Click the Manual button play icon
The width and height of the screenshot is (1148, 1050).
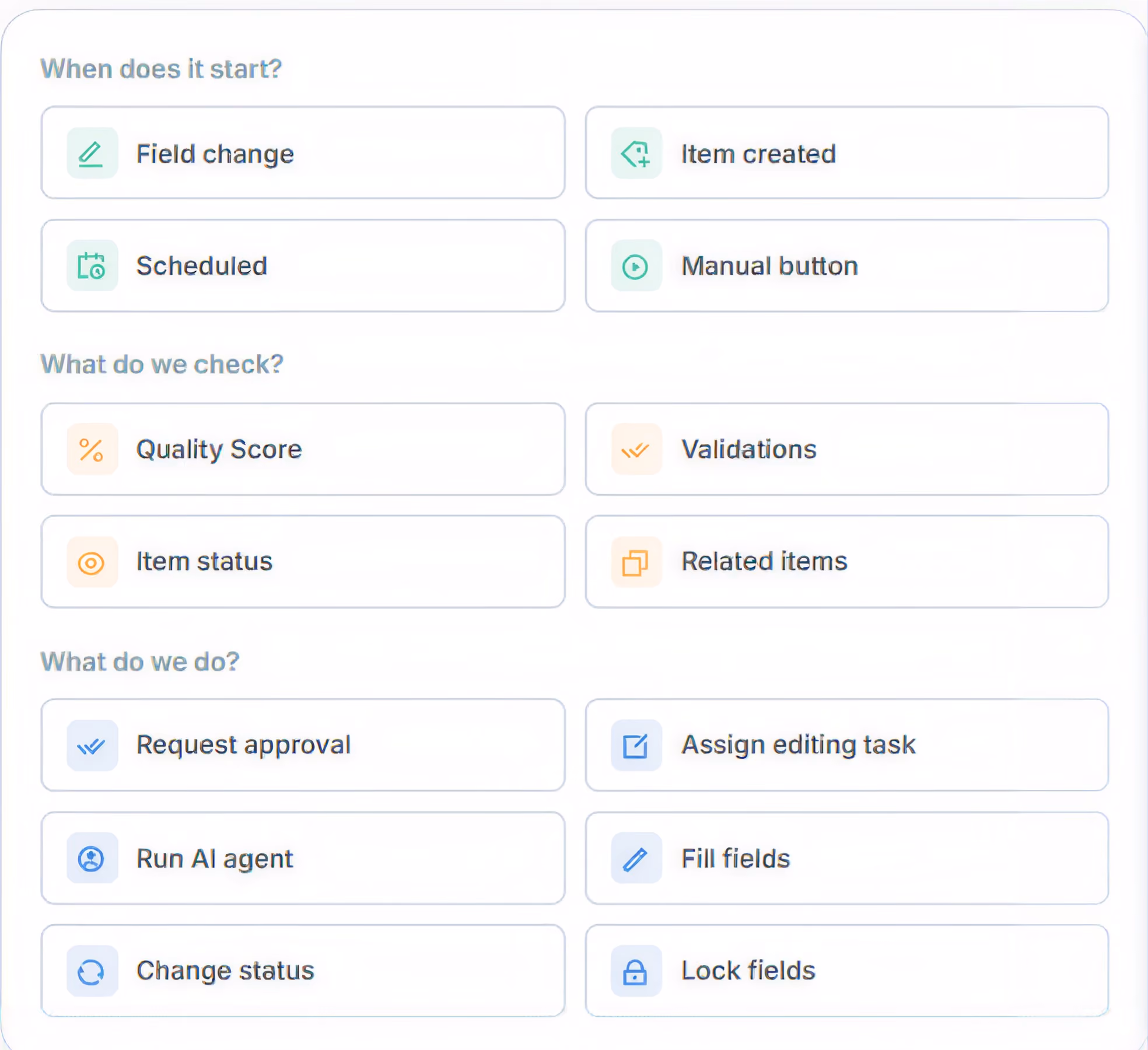click(636, 266)
